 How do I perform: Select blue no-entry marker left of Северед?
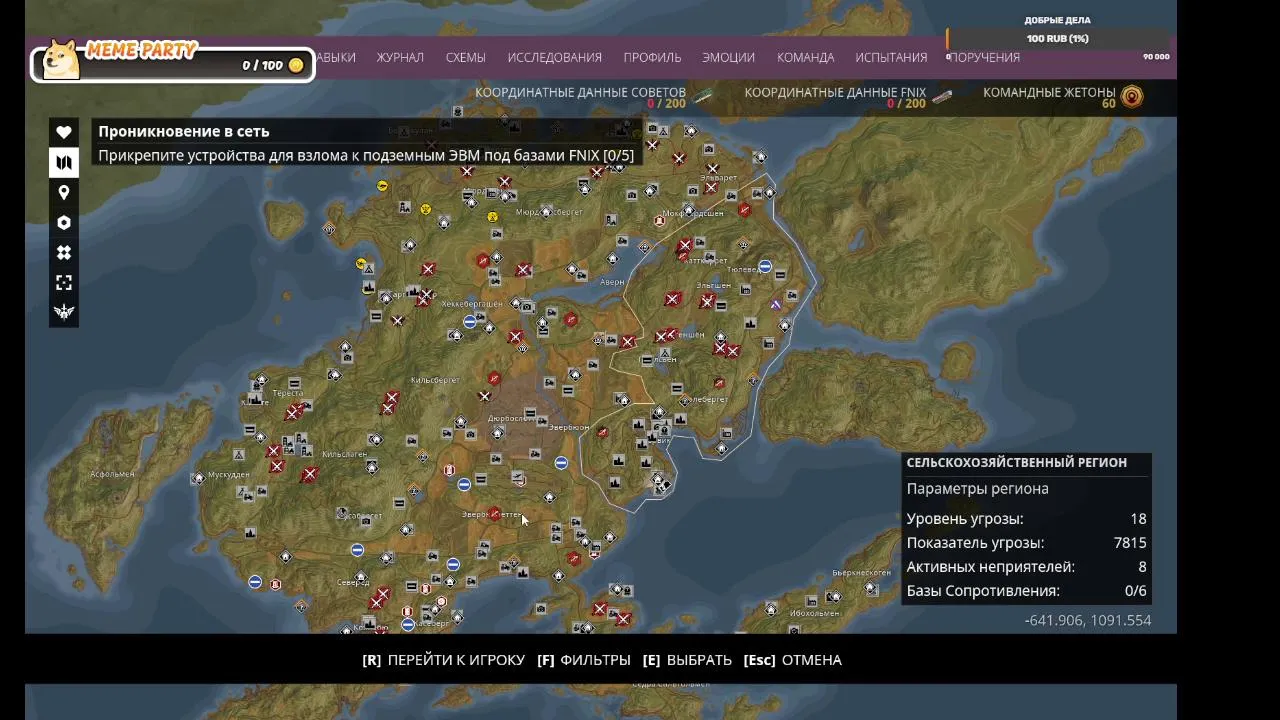pyautogui.click(x=255, y=582)
